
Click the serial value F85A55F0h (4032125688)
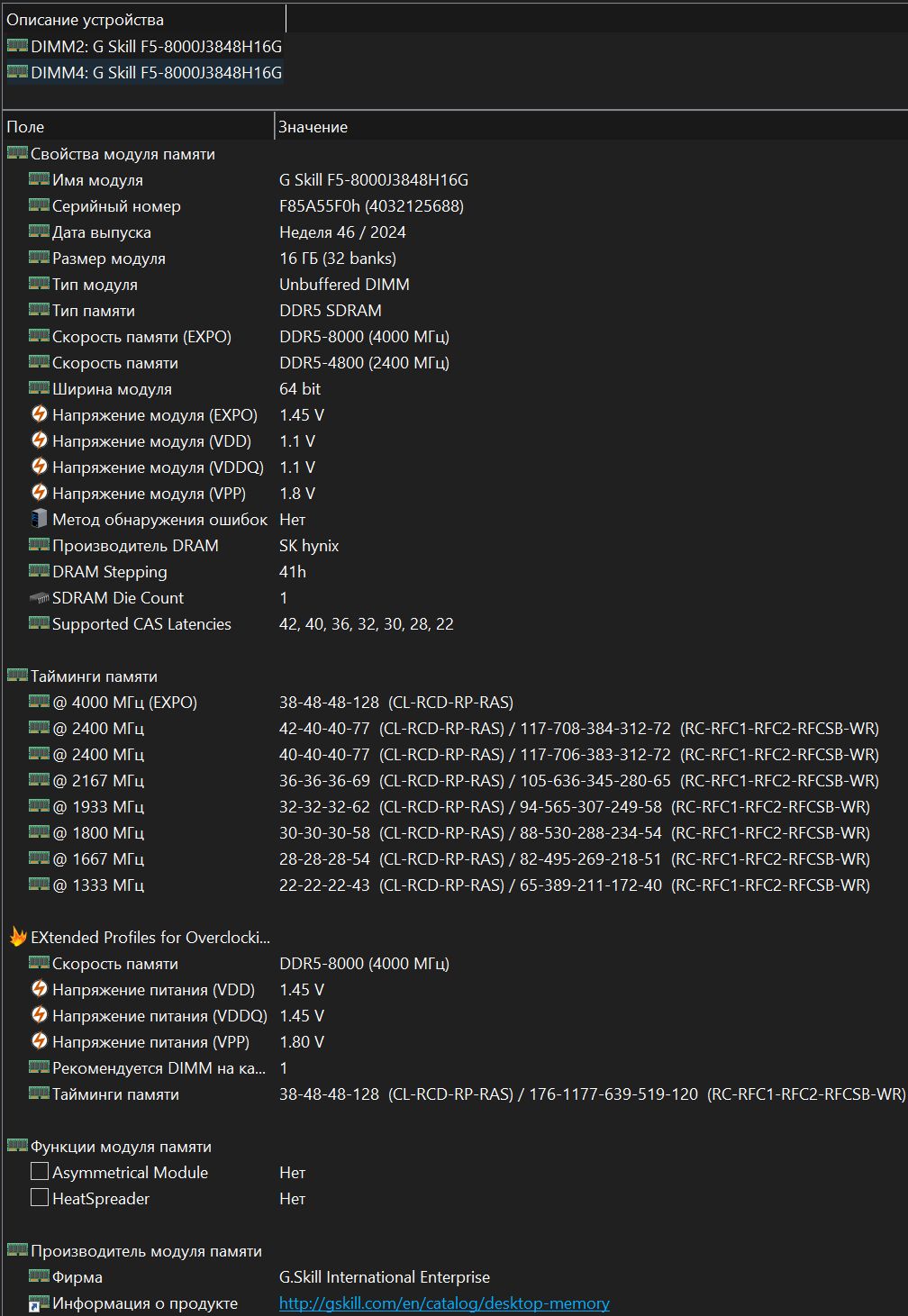tap(371, 206)
